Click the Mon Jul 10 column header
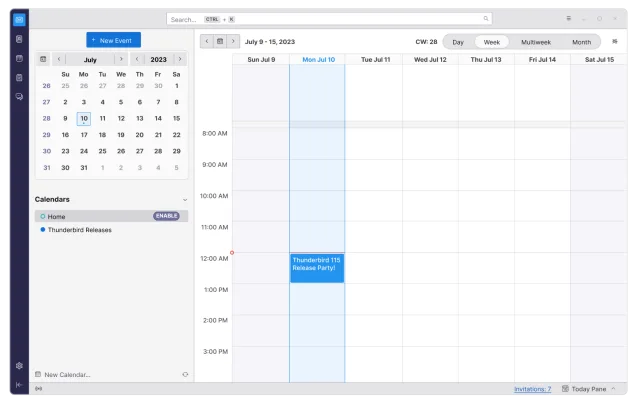 318,60
